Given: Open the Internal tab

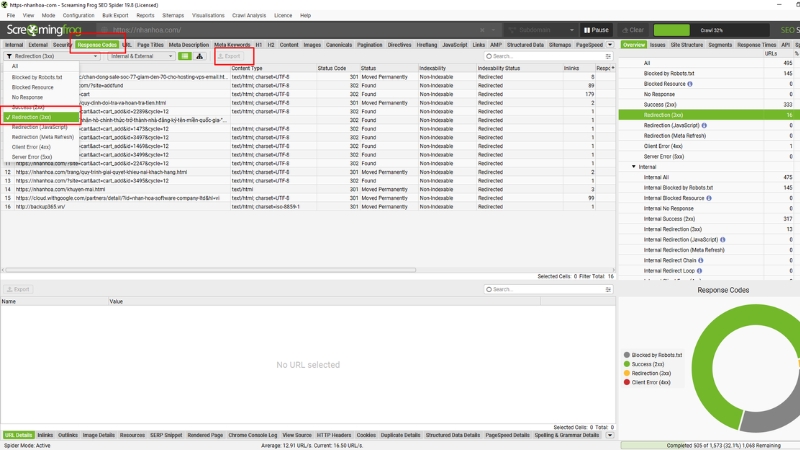Looking at the screenshot, I should tap(14, 45).
